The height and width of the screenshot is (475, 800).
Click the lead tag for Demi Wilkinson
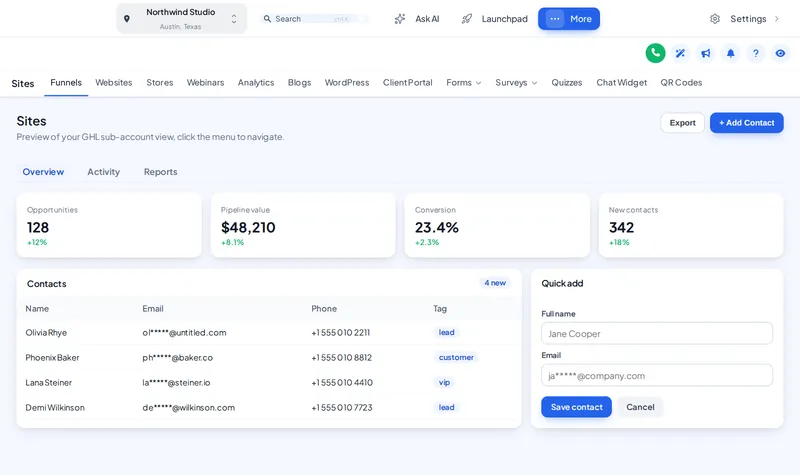(446, 407)
